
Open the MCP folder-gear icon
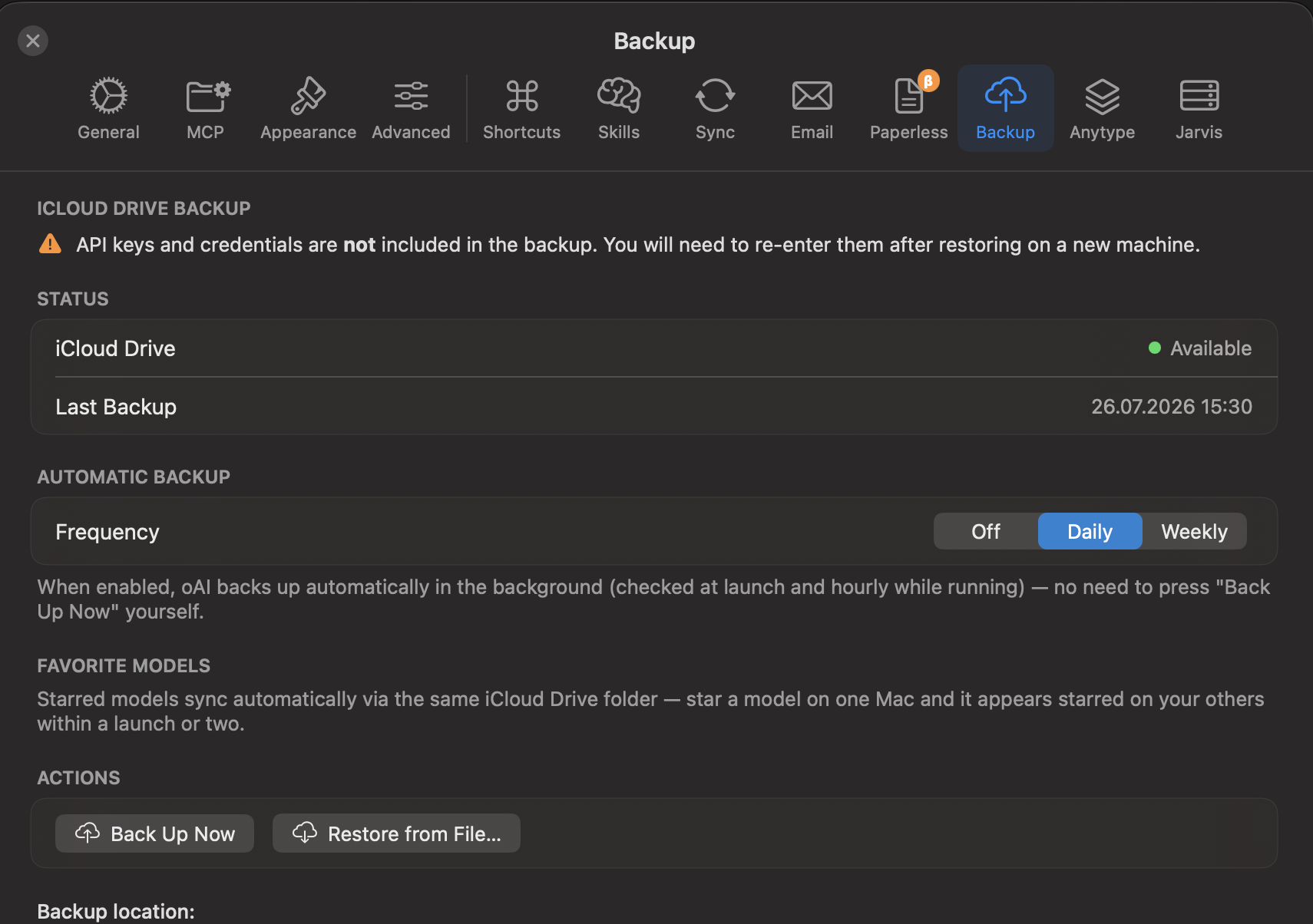208,96
